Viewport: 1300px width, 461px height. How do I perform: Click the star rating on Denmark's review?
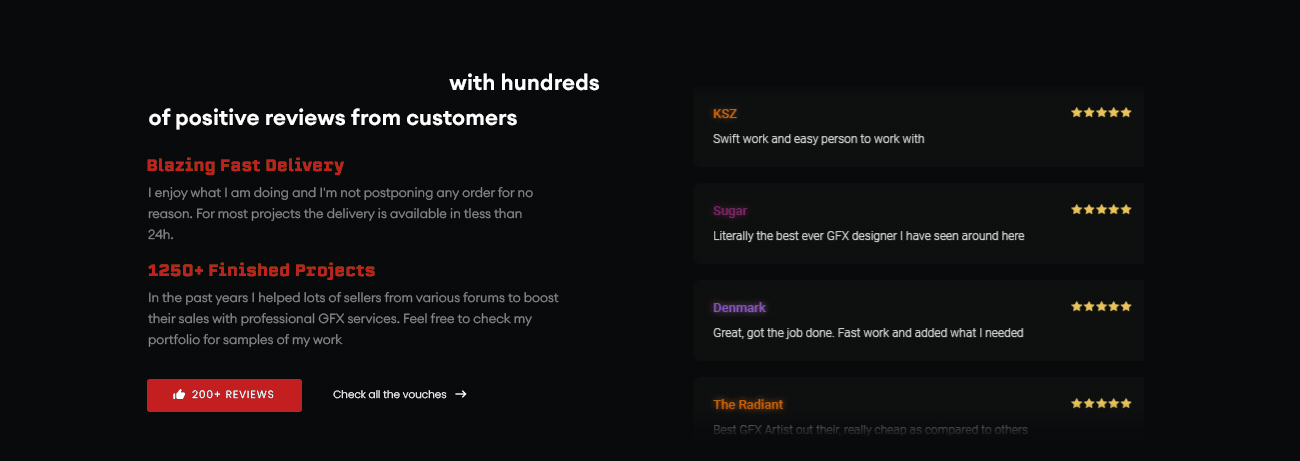[x=1101, y=307]
